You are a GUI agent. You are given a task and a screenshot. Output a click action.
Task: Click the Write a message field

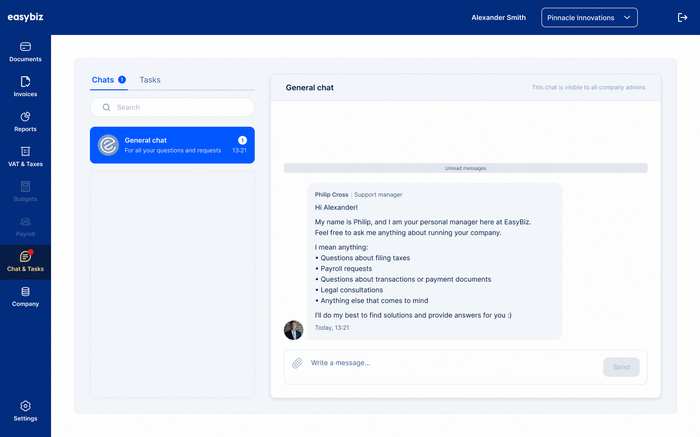click(451, 363)
